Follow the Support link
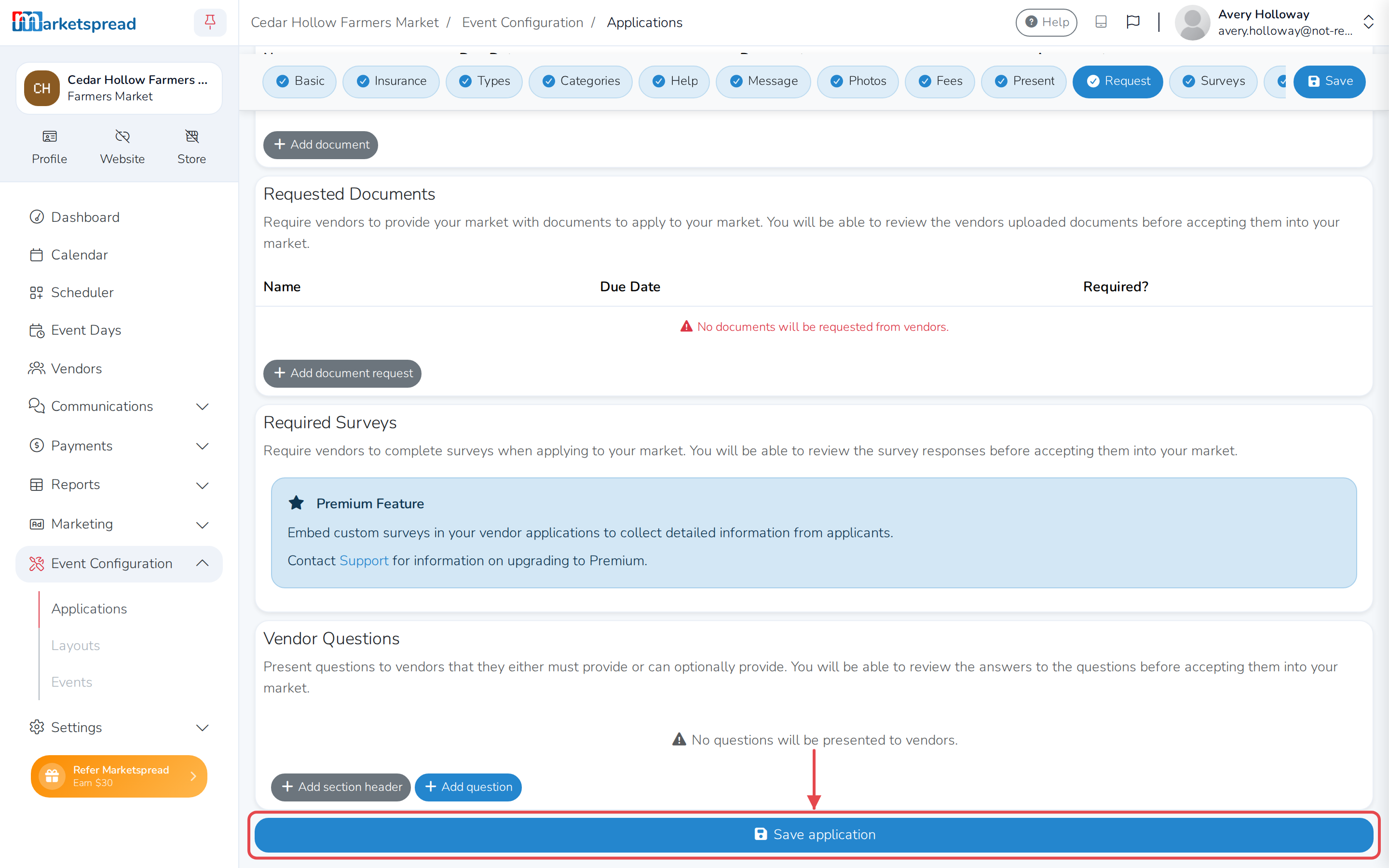Viewport: 1389px width, 868px height. click(x=364, y=560)
